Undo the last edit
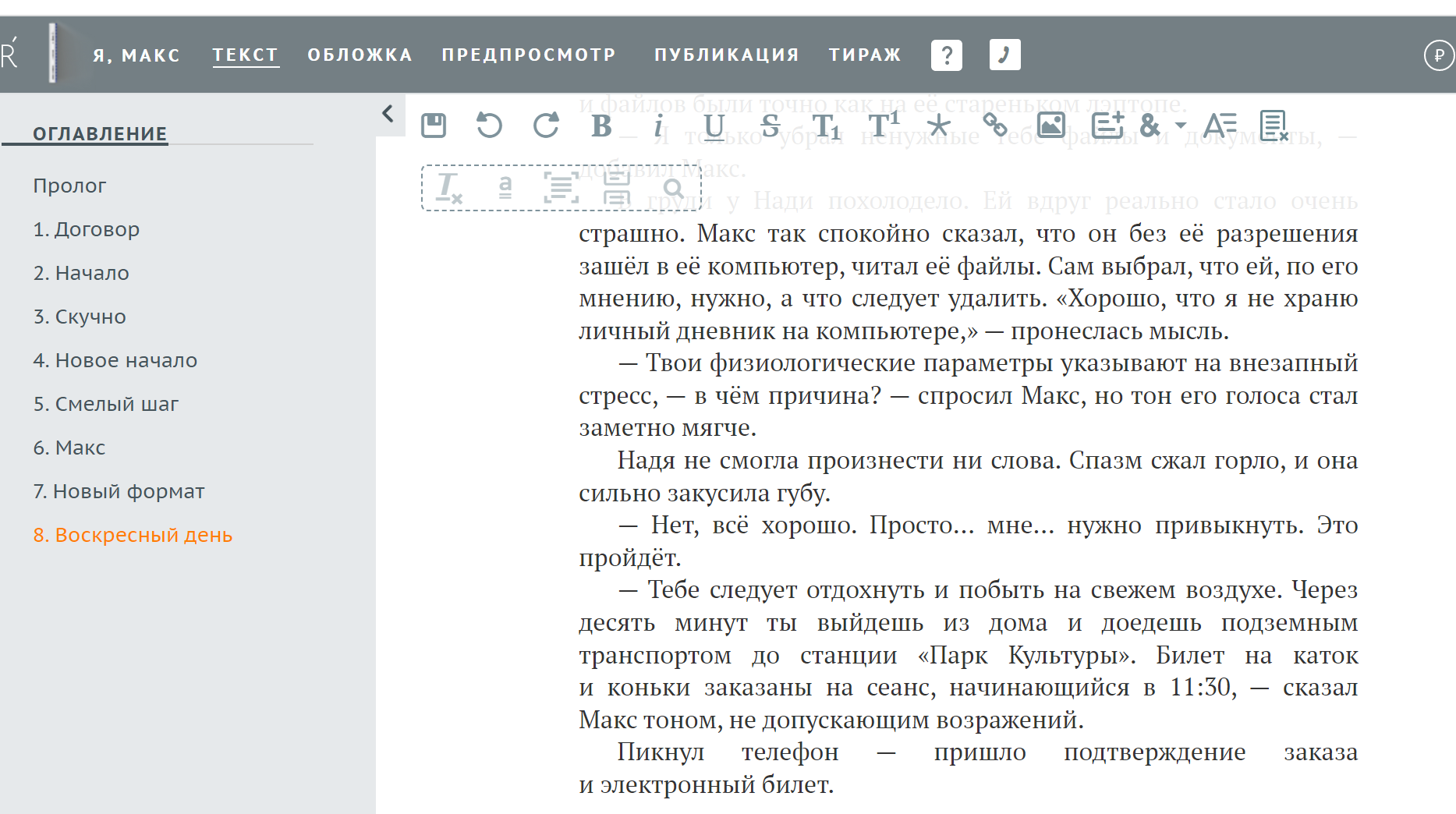This screenshot has width=1456, height=814. pyautogui.click(x=489, y=125)
